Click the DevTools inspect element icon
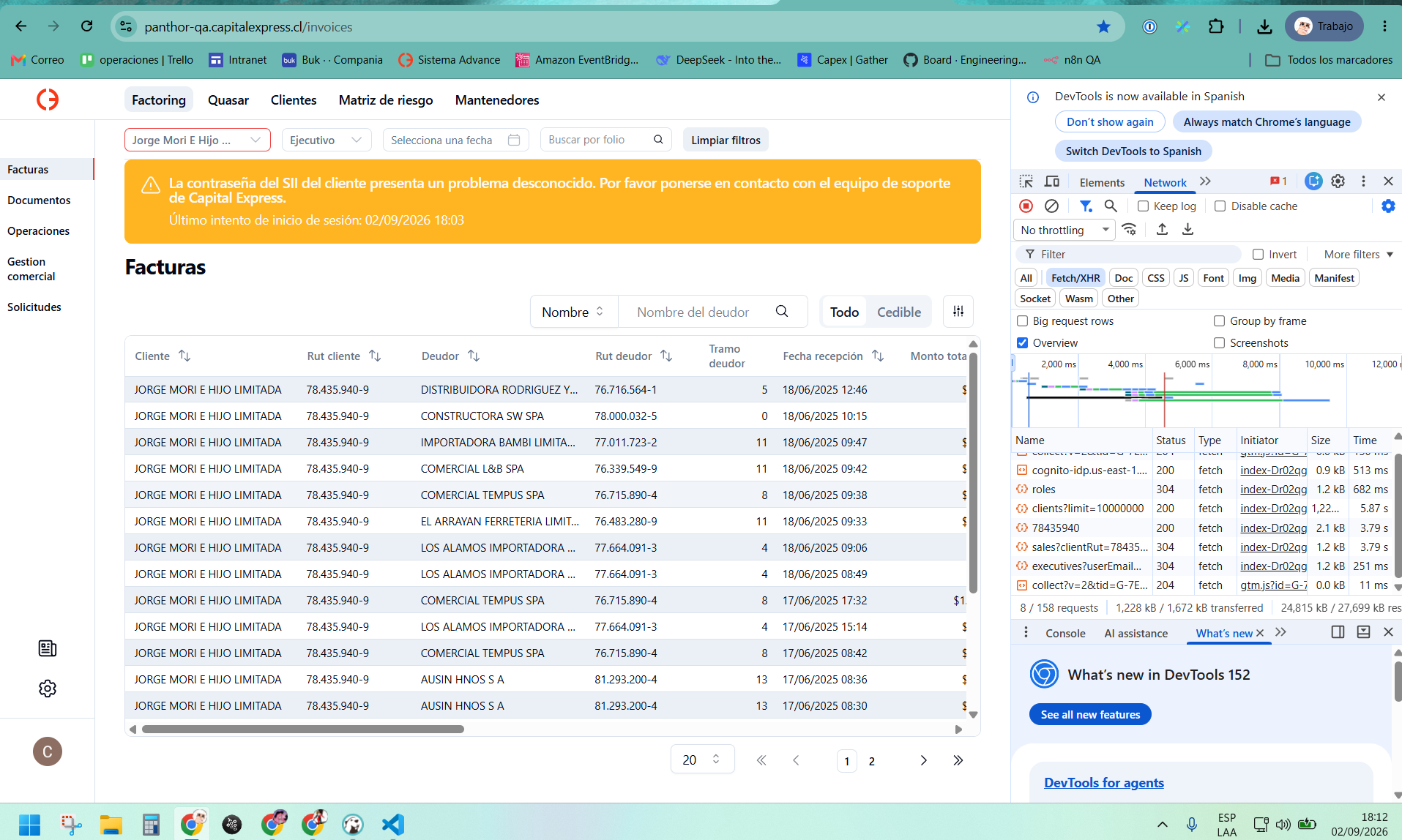 click(x=1026, y=181)
